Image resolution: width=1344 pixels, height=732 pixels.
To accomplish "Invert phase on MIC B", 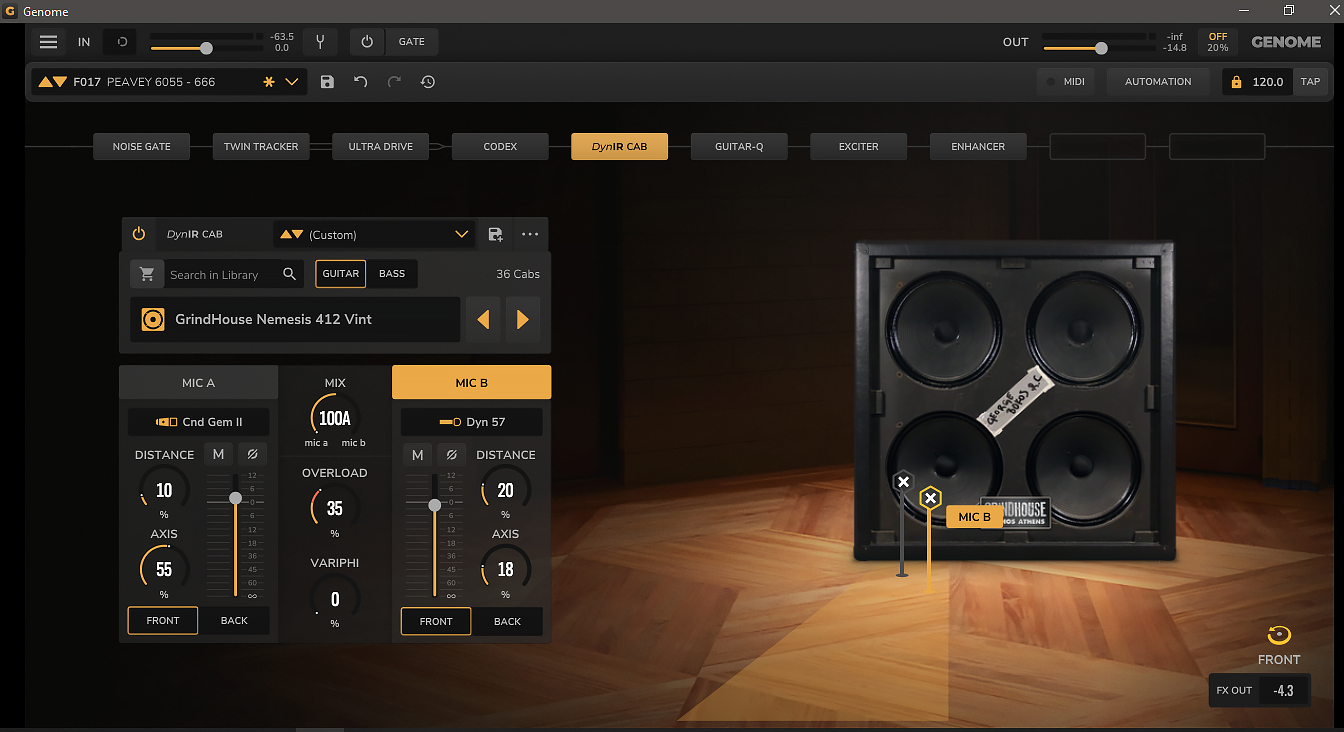I will click(x=451, y=455).
